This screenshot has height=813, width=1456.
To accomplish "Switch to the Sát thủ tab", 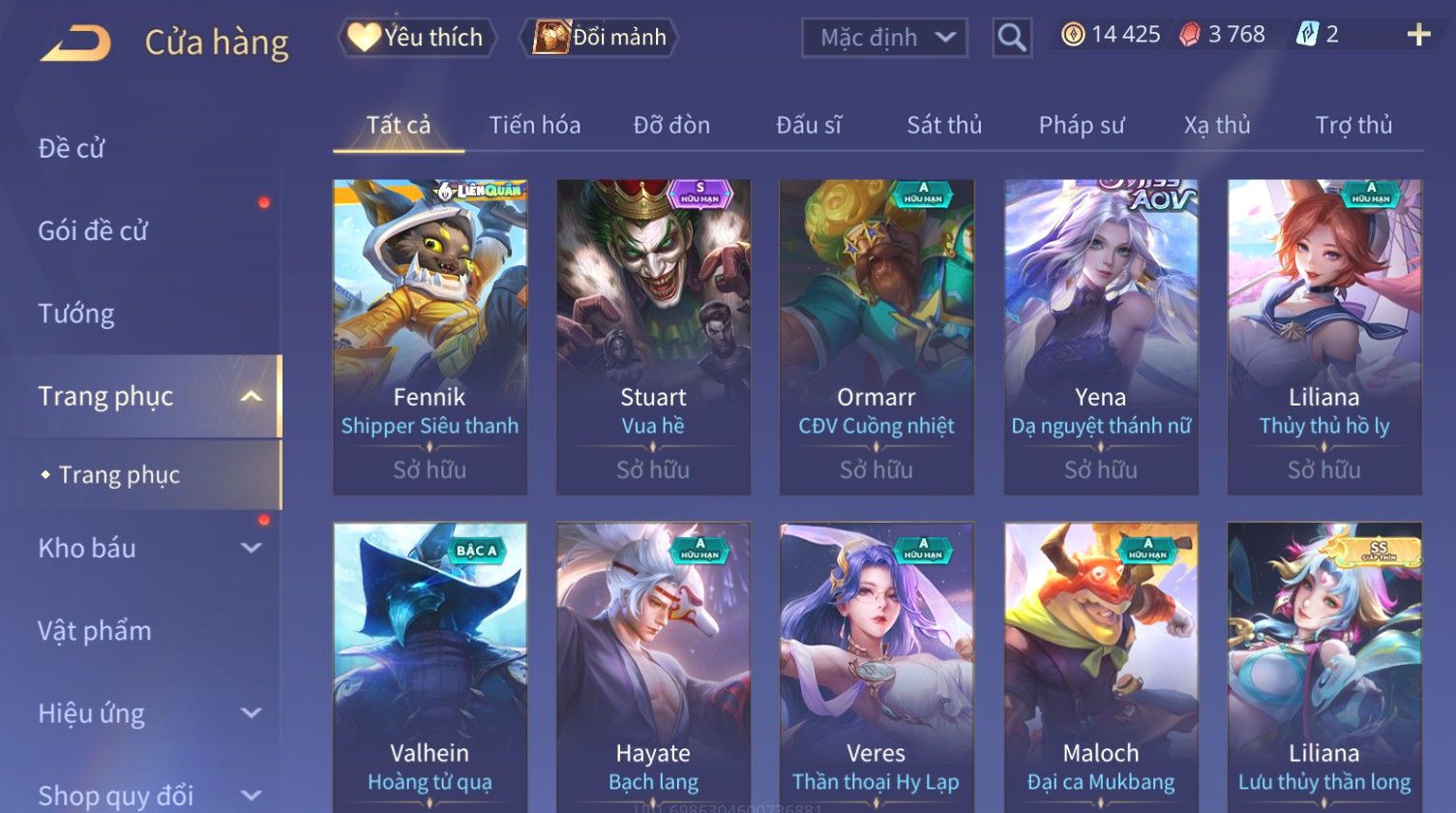I will point(944,125).
